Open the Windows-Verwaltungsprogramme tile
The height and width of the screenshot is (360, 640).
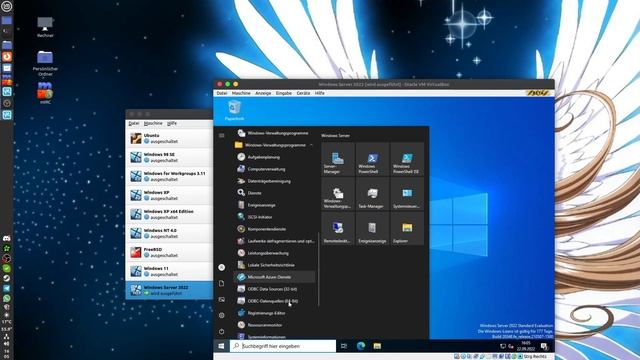338,194
